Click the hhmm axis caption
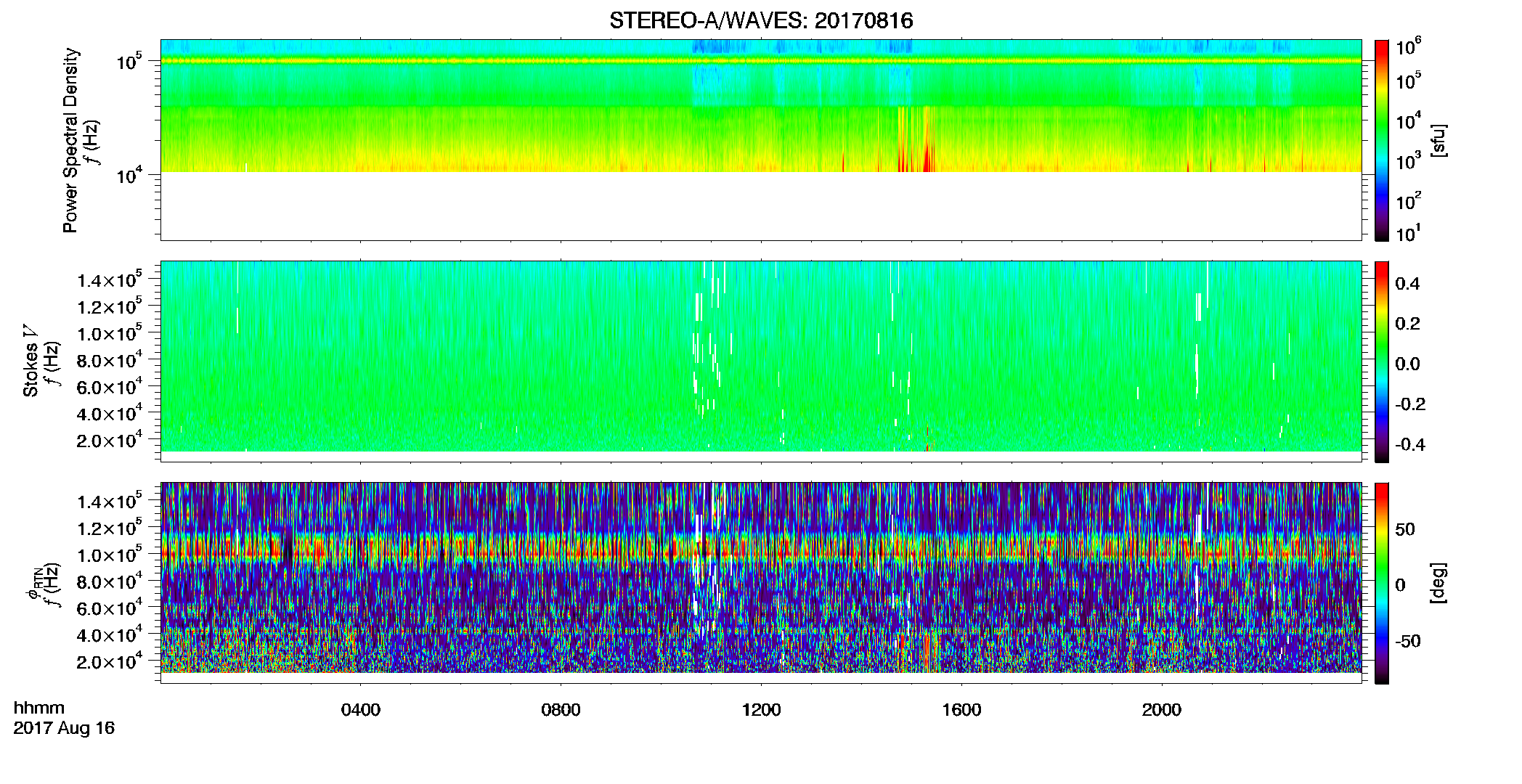1522x784 pixels. coord(39,708)
